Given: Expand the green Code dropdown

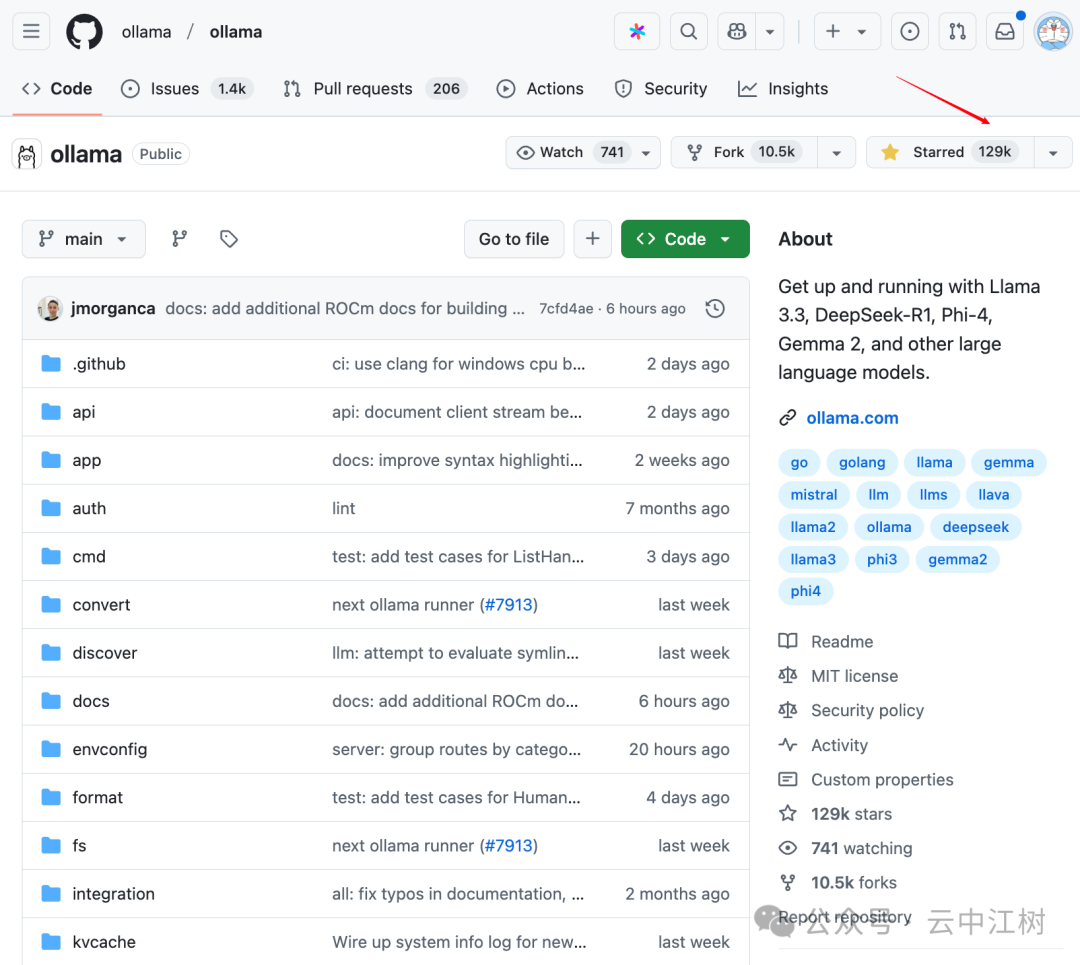Looking at the screenshot, I should click(685, 239).
